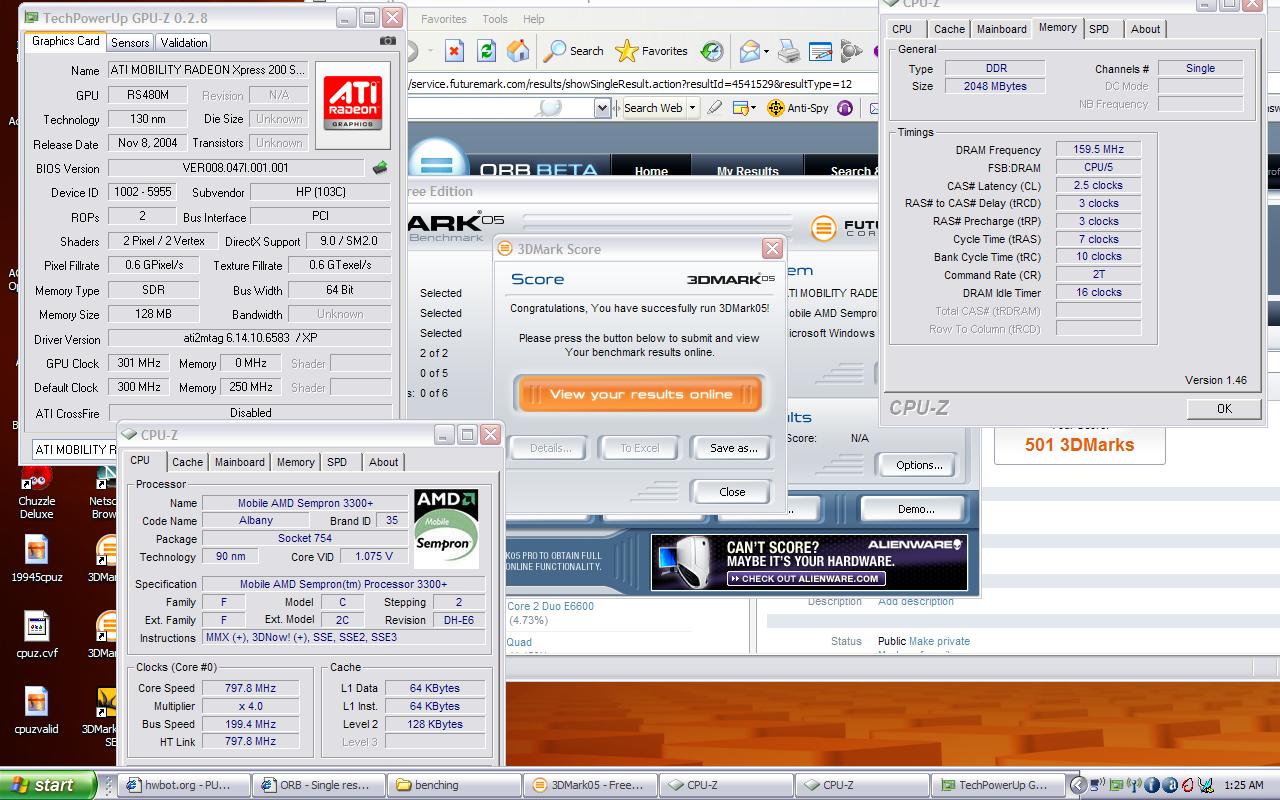Image resolution: width=1280 pixels, height=800 pixels.
Task: Click the Search magnifier toolbar button
Action: pos(574,50)
